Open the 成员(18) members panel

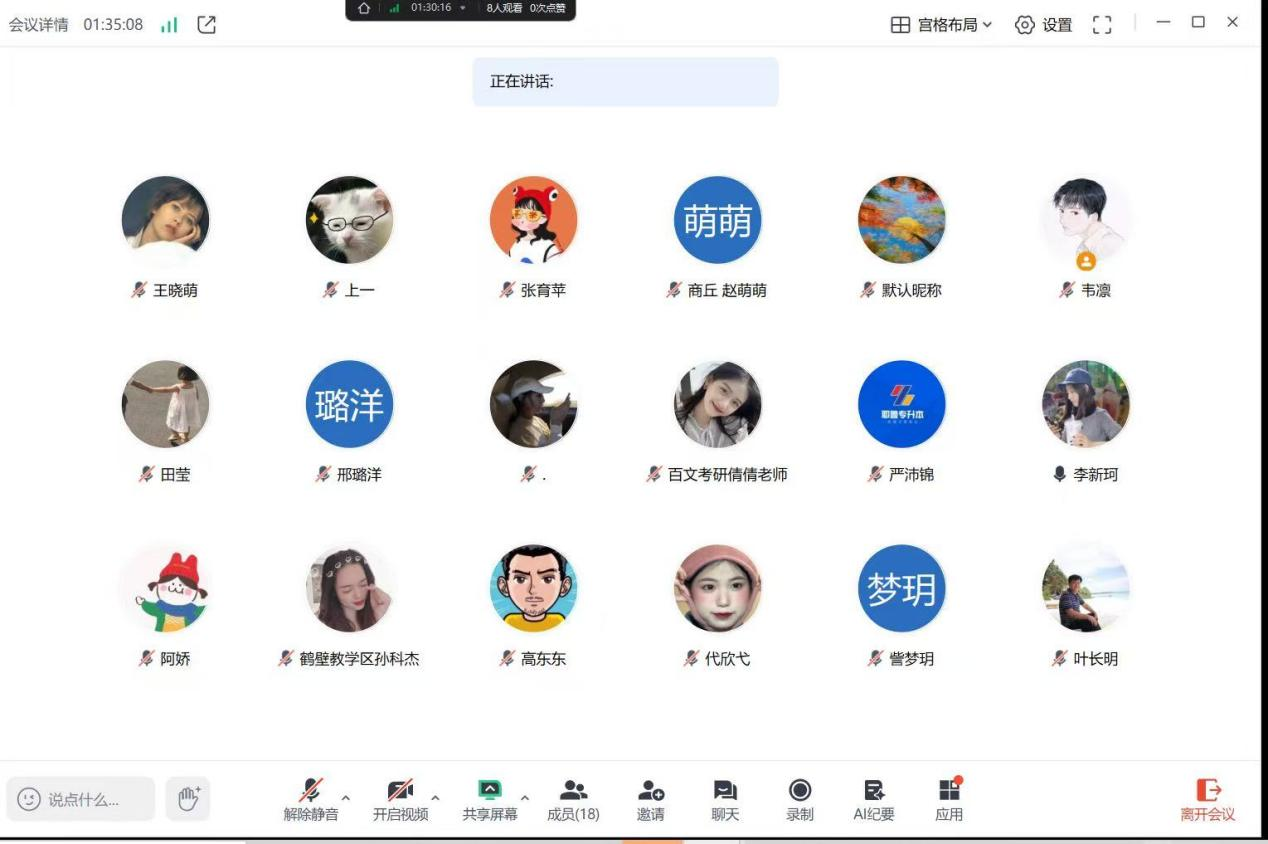[573, 800]
